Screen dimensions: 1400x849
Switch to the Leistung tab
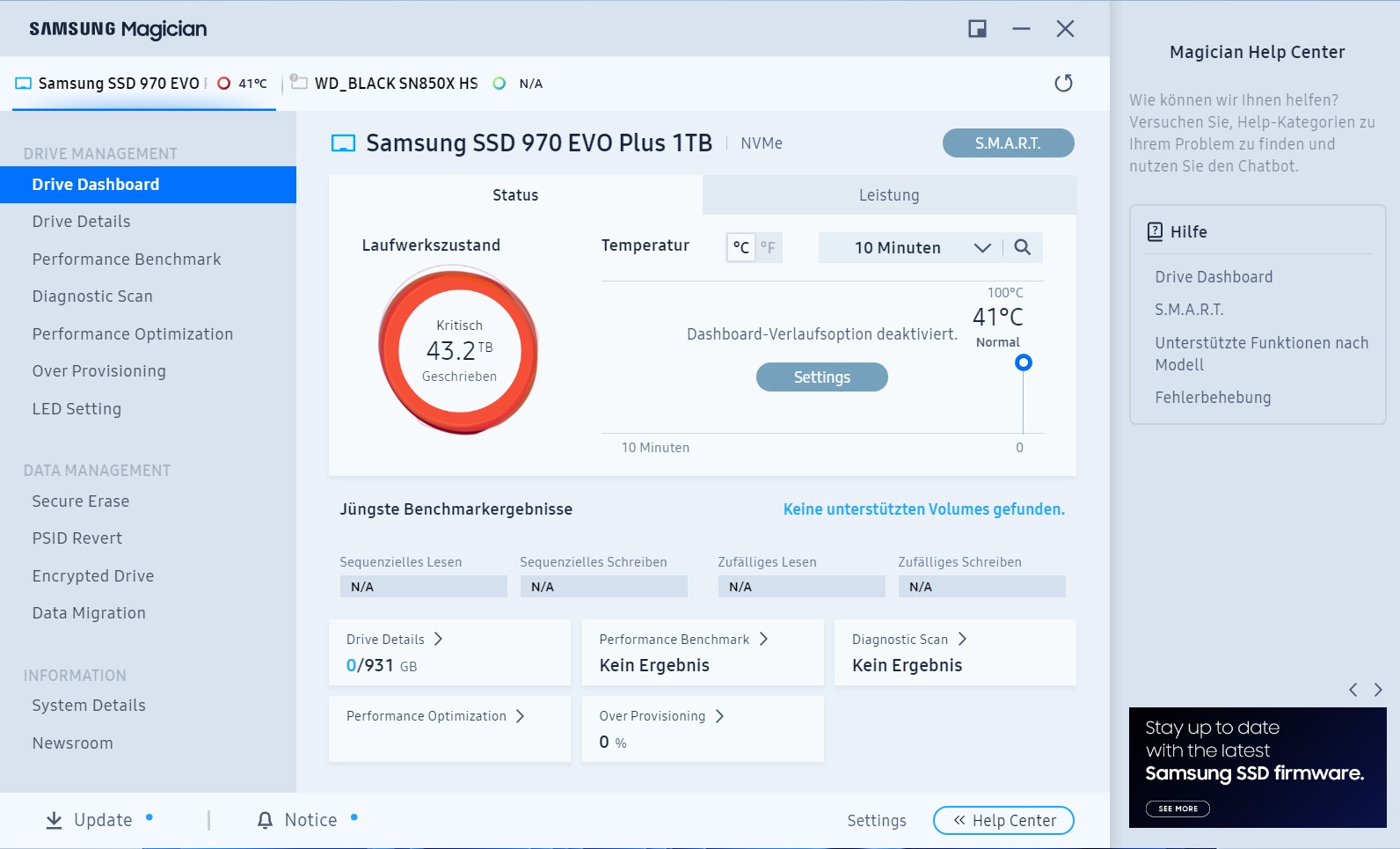889,195
